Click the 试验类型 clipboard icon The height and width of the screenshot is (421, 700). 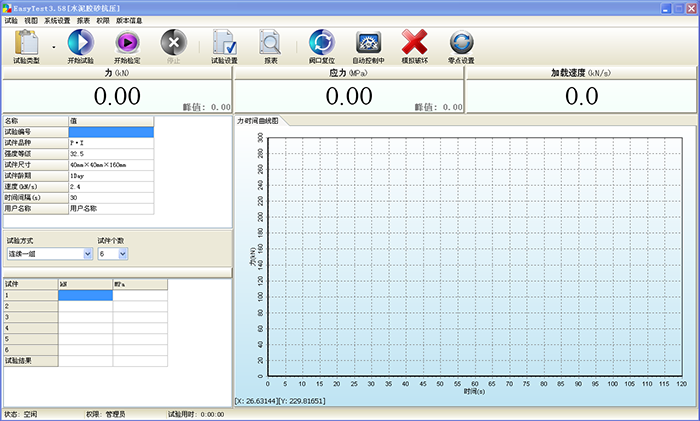click(26, 42)
